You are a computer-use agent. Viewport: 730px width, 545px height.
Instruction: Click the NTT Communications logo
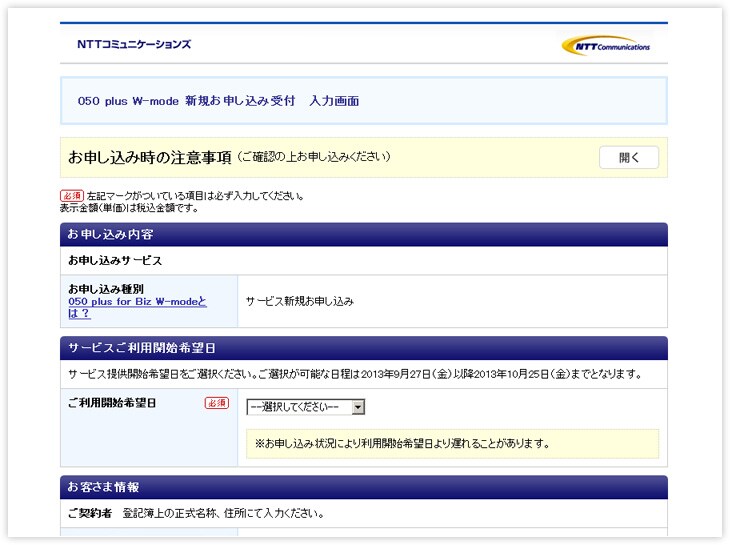coord(606,46)
